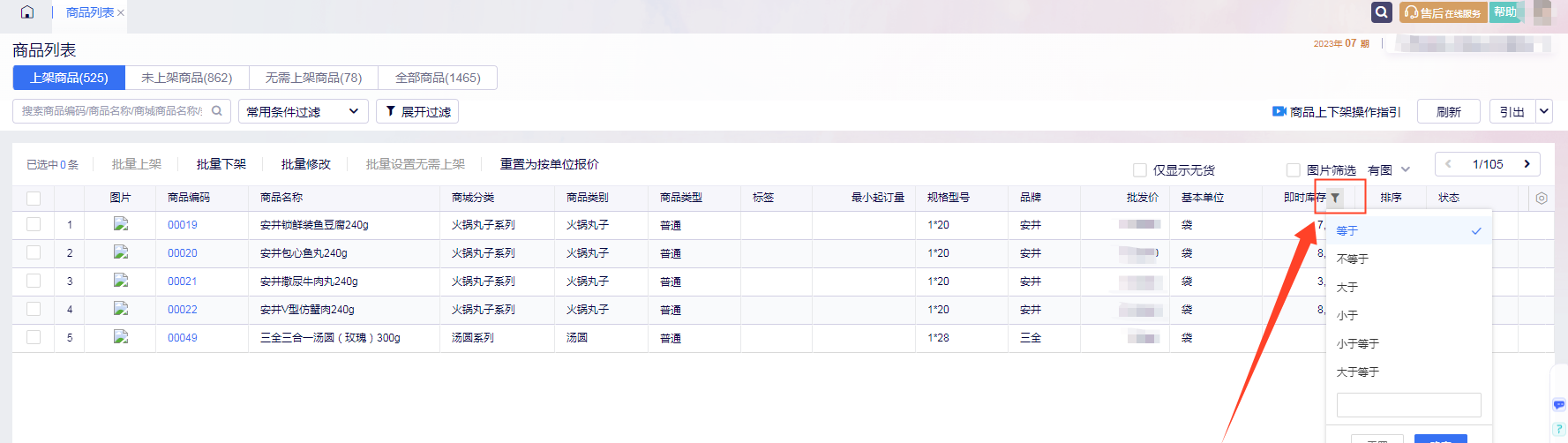Click 三全三合一汤圆（玫瑰）300g product name
The width and height of the screenshot is (1568, 443).
pyautogui.click(x=330, y=338)
